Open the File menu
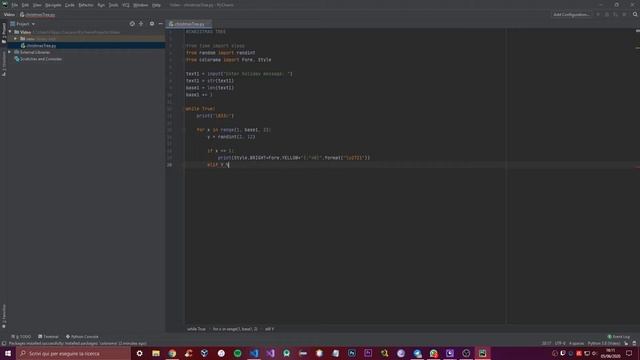This screenshot has height=360, width=640. [15, 5]
